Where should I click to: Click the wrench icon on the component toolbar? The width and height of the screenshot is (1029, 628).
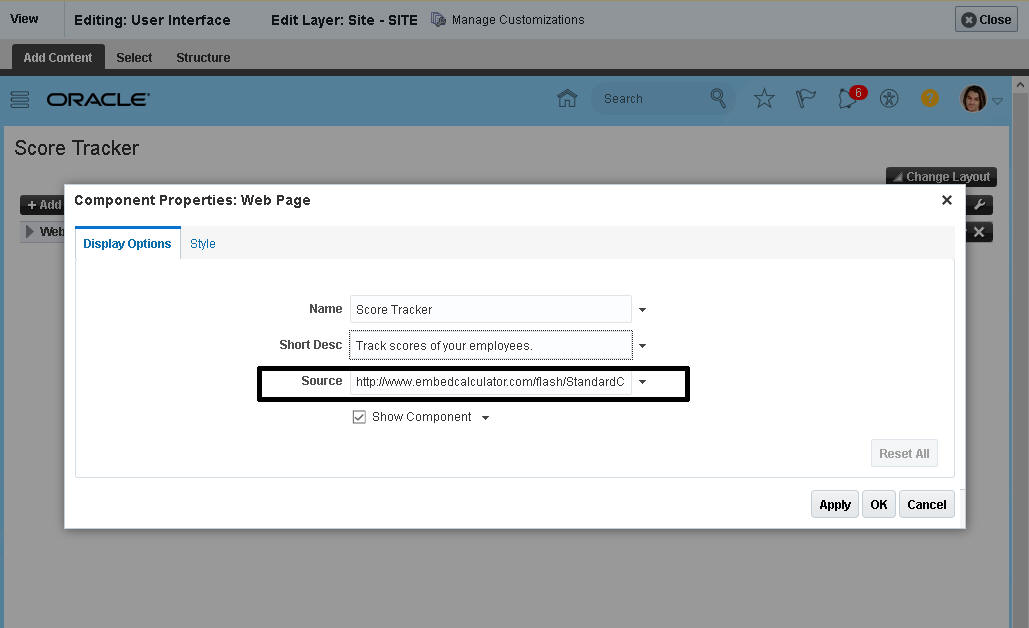pos(979,204)
